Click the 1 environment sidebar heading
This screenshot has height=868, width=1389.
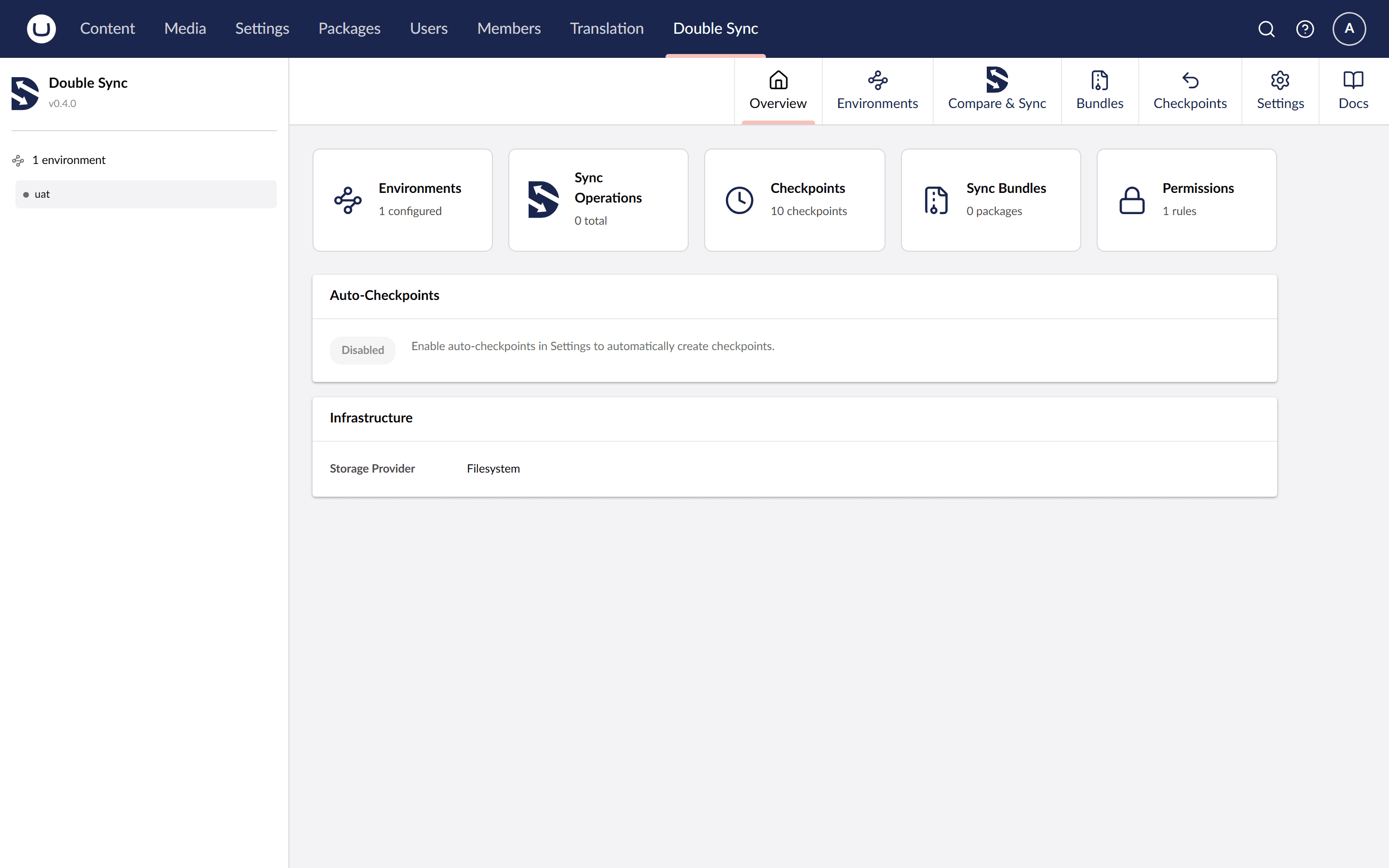(69, 160)
